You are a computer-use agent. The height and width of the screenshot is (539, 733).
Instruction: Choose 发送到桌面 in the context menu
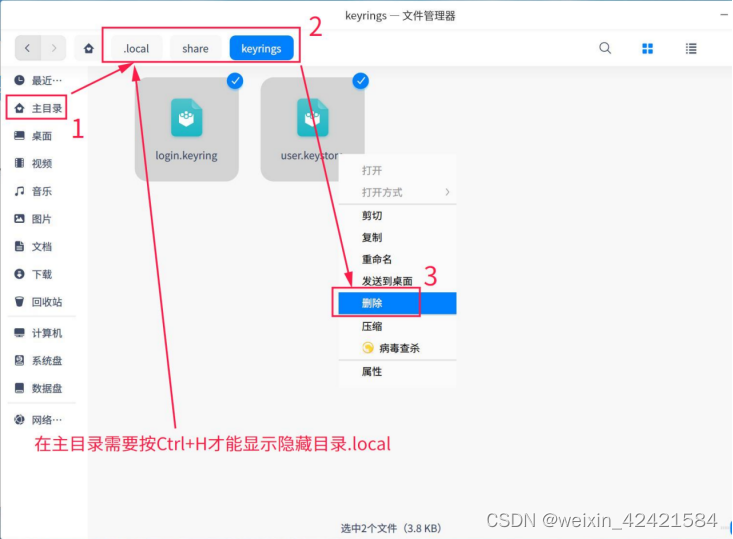pyautogui.click(x=397, y=281)
